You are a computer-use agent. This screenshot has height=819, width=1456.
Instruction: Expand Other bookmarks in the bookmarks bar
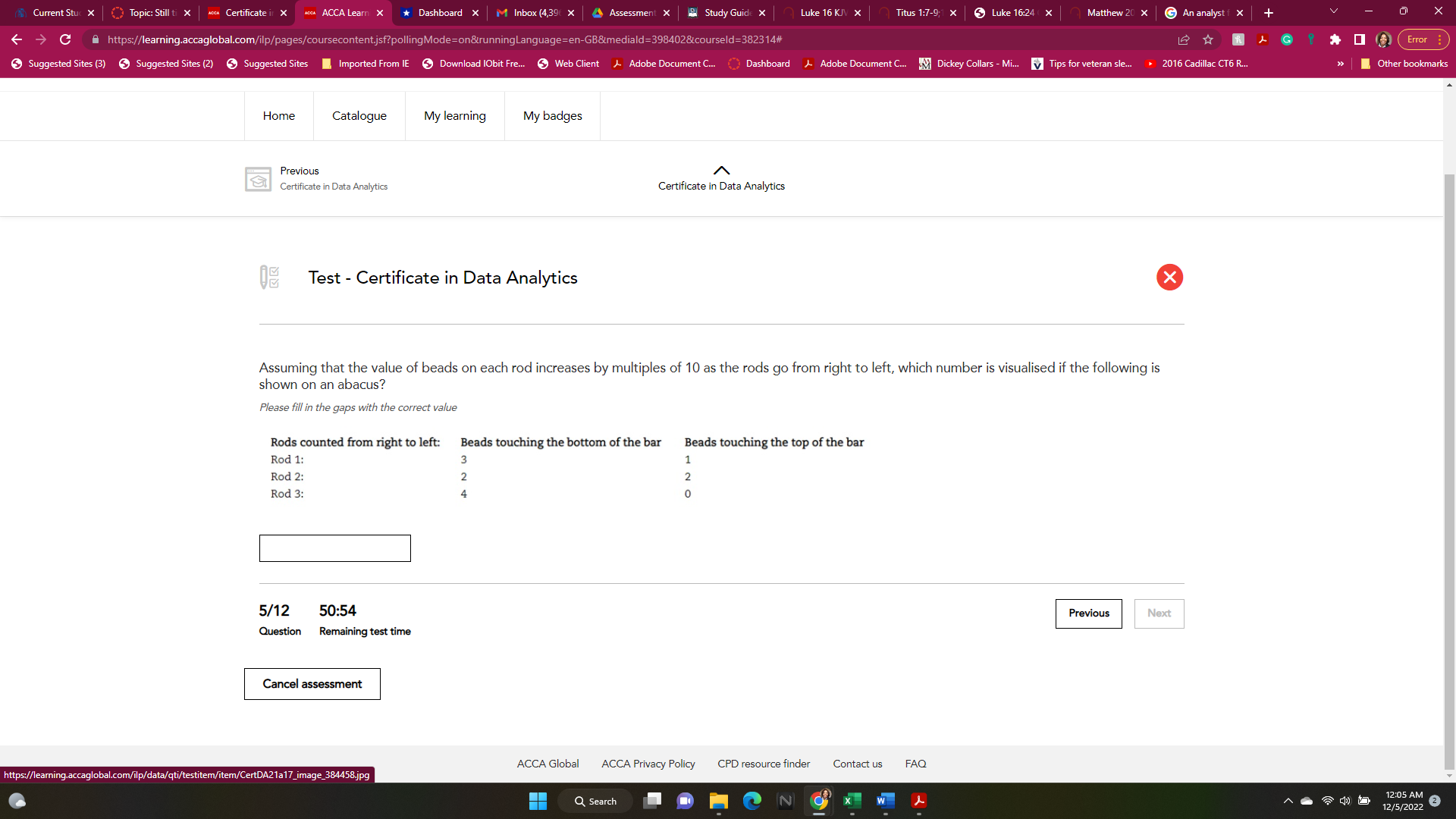1404,64
